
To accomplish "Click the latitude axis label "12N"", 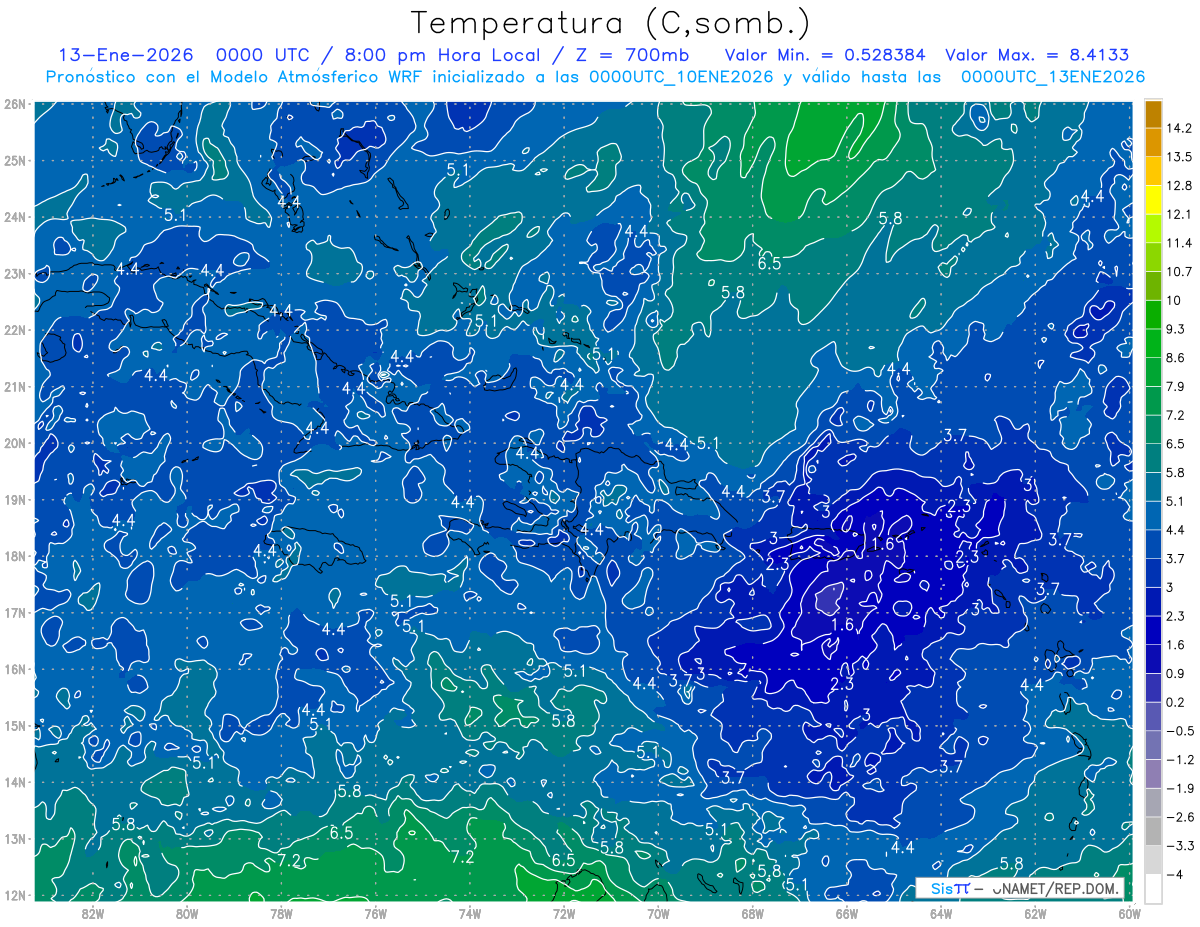I will 15,895.
